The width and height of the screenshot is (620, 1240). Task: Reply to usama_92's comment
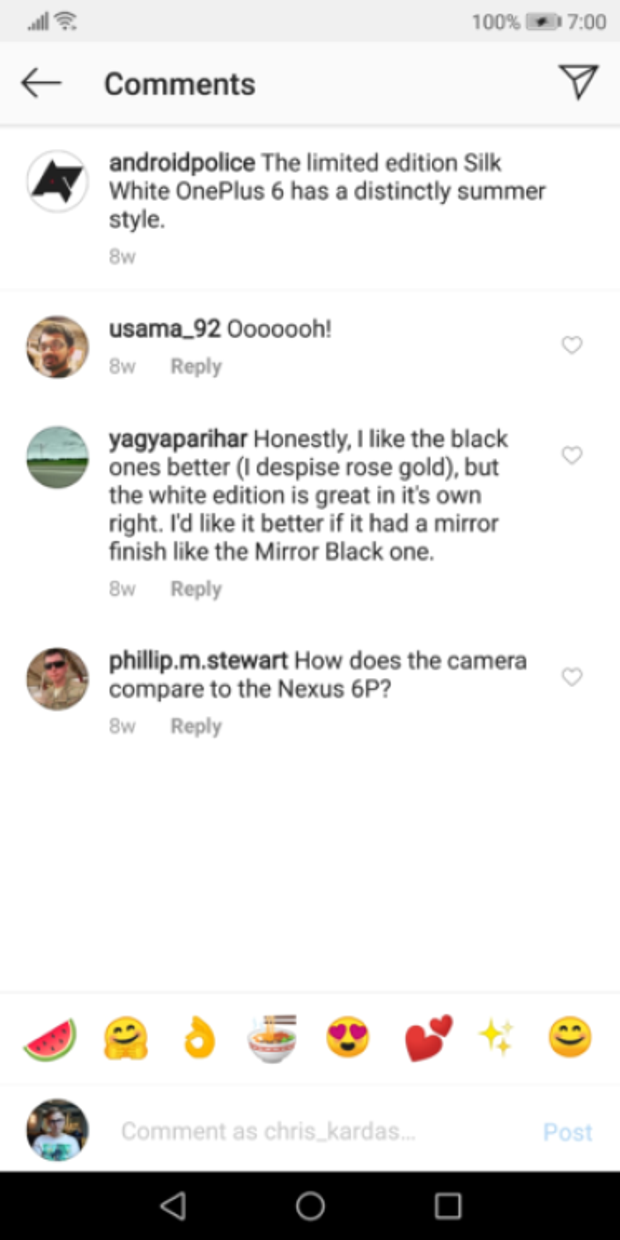coord(196,367)
